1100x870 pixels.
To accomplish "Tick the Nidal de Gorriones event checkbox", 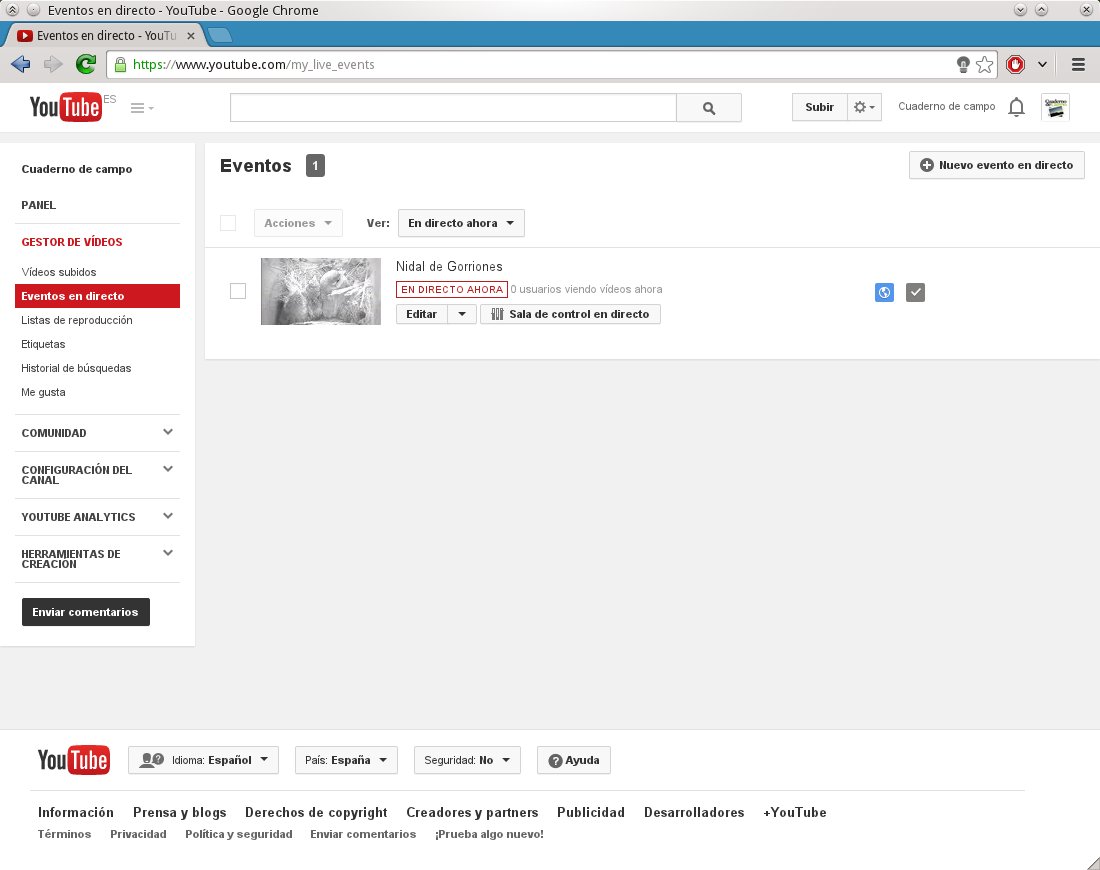I will pyautogui.click(x=238, y=291).
